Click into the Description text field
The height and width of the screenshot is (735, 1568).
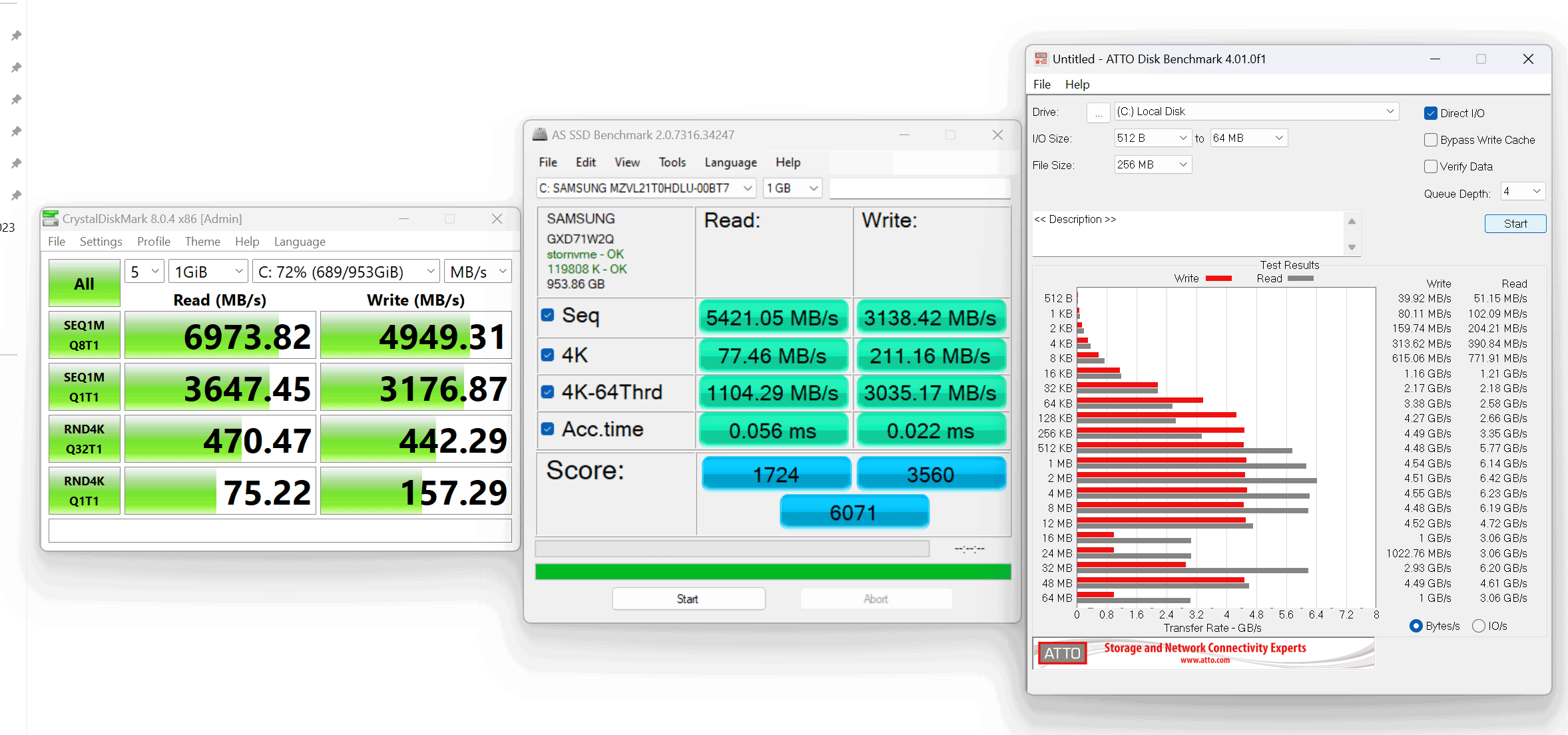tap(1189, 234)
